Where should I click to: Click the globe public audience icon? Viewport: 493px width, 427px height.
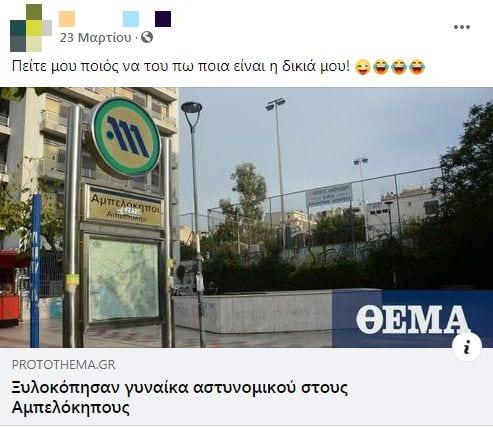click(x=147, y=37)
